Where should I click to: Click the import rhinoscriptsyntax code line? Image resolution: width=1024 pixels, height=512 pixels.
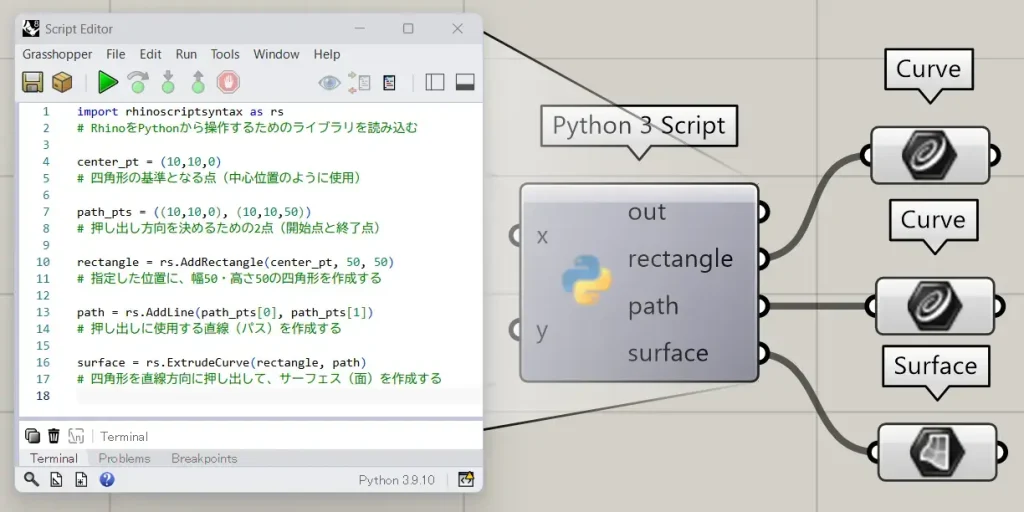point(180,112)
